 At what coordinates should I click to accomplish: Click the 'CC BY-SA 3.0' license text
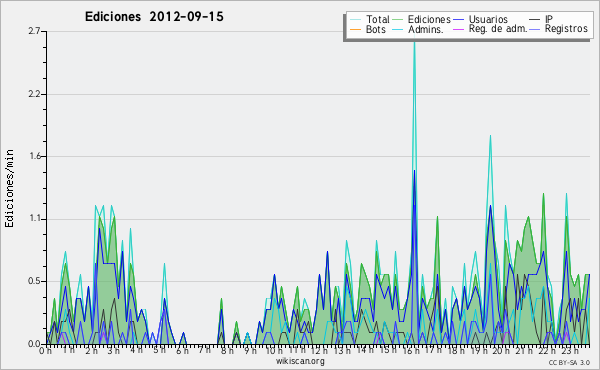coord(569,363)
